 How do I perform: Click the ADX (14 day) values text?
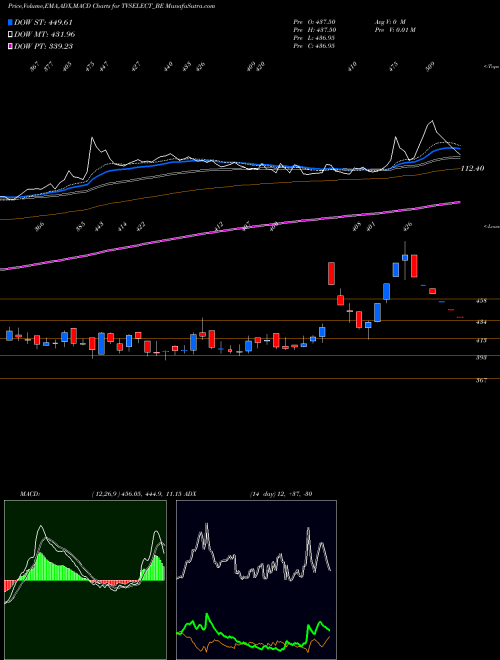click(x=280, y=493)
